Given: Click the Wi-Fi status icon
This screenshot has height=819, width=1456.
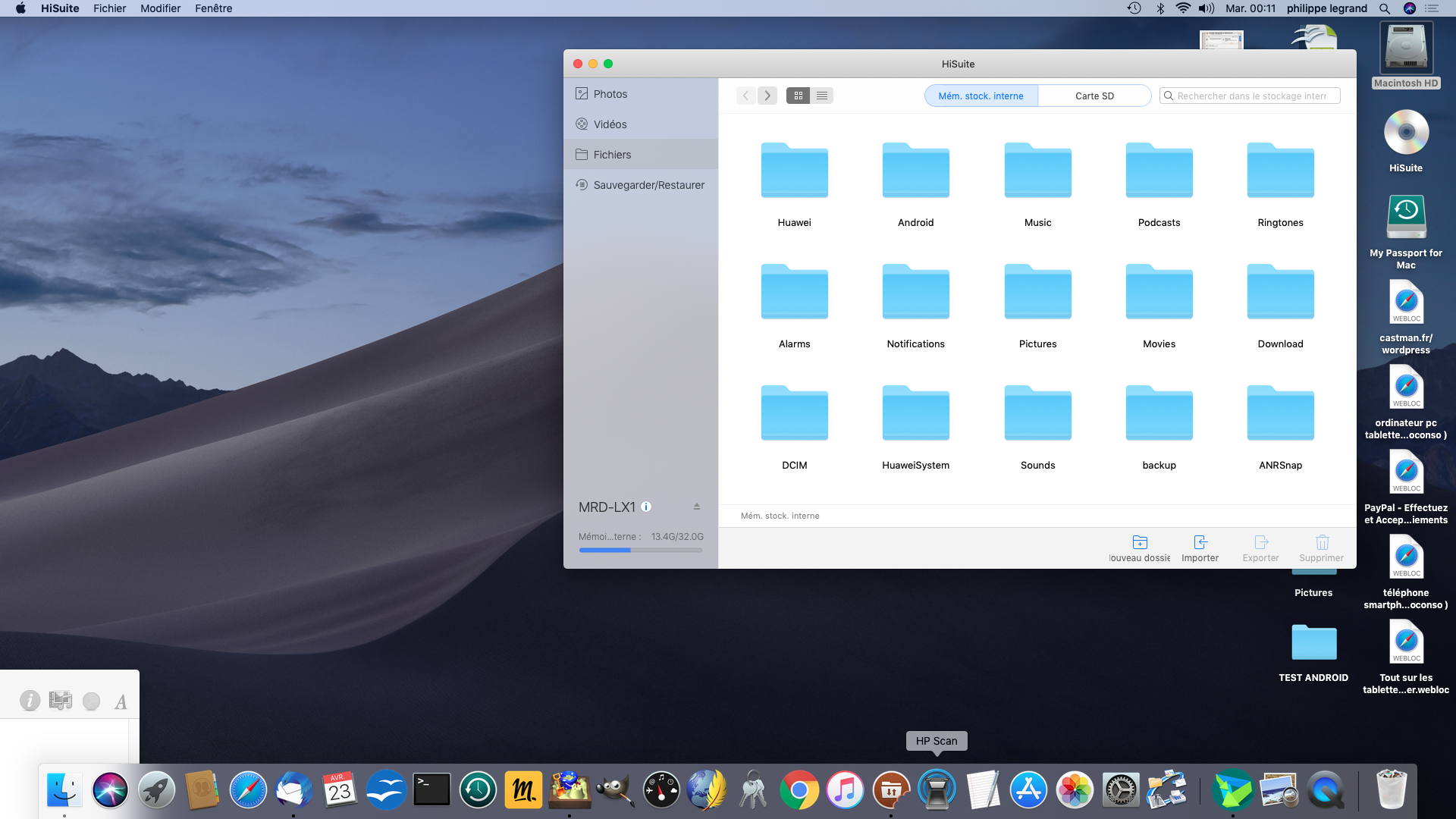Looking at the screenshot, I should (1183, 8).
